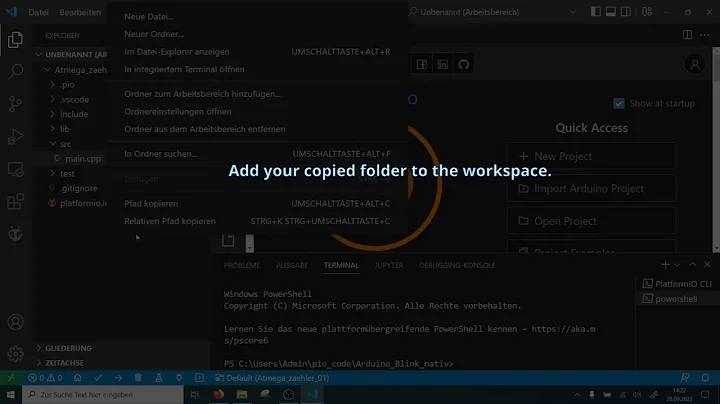Click Default (Atmega_zaehler_01) environment switcher
This screenshot has width=720, height=404.
(x=272, y=378)
